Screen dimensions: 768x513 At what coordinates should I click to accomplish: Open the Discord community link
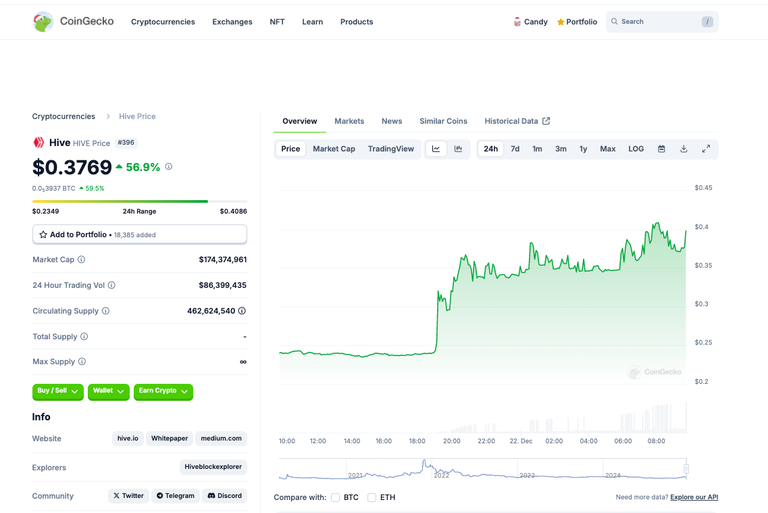tap(225, 496)
